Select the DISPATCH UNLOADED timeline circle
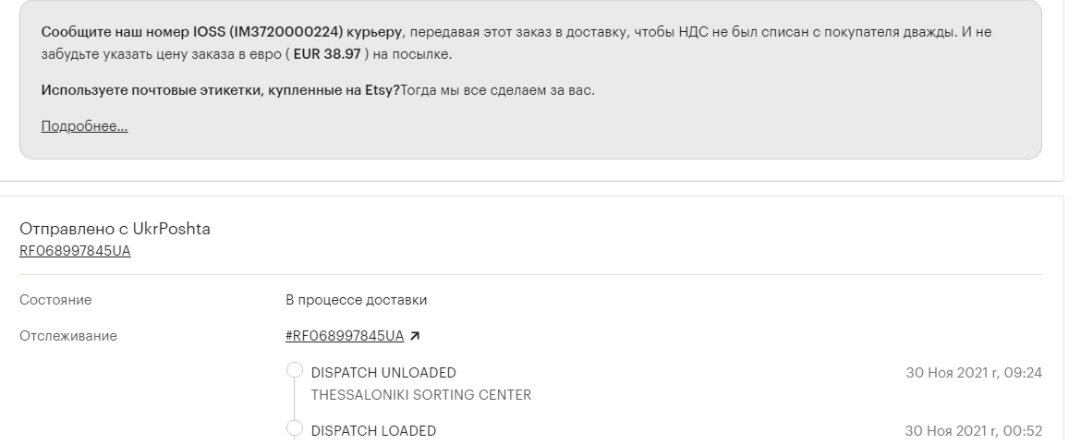Image resolution: width=1080 pixels, height=440 pixels. click(294, 370)
